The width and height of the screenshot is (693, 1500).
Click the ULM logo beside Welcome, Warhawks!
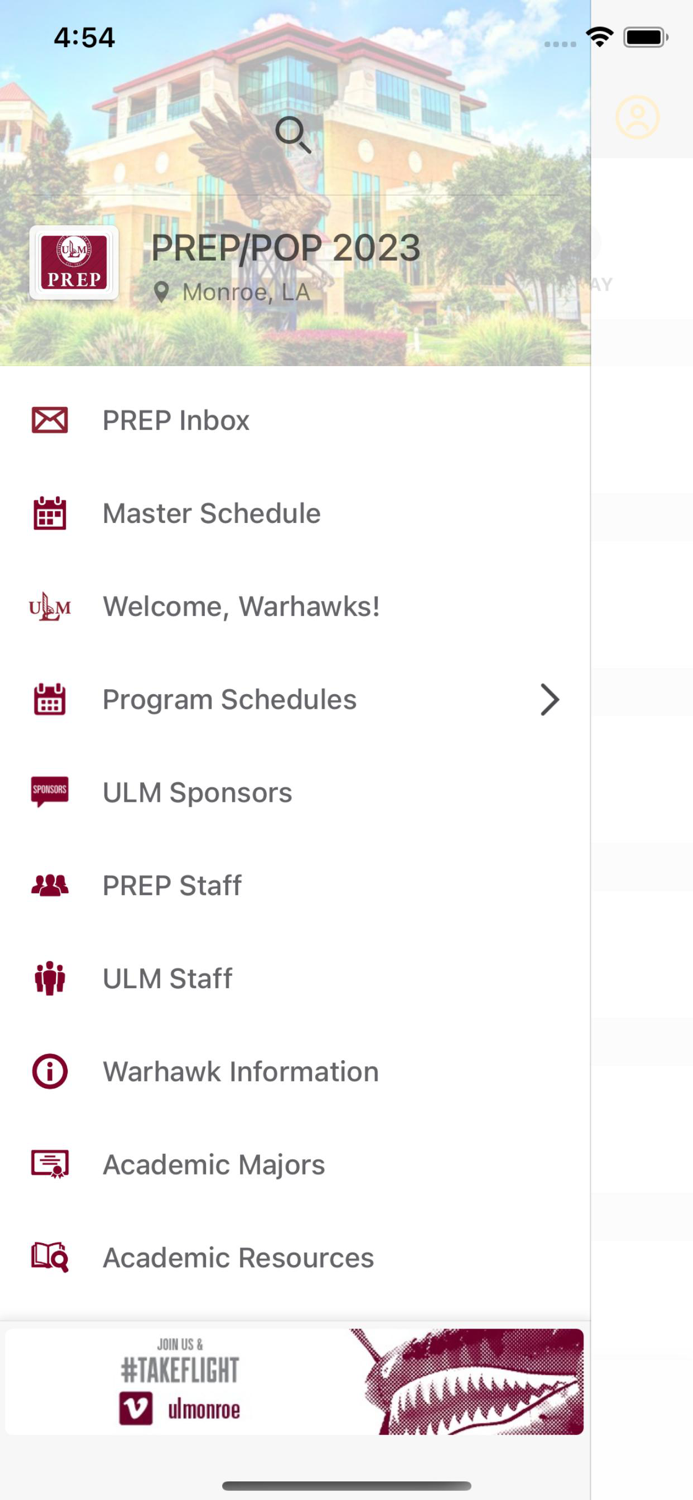(47, 606)
